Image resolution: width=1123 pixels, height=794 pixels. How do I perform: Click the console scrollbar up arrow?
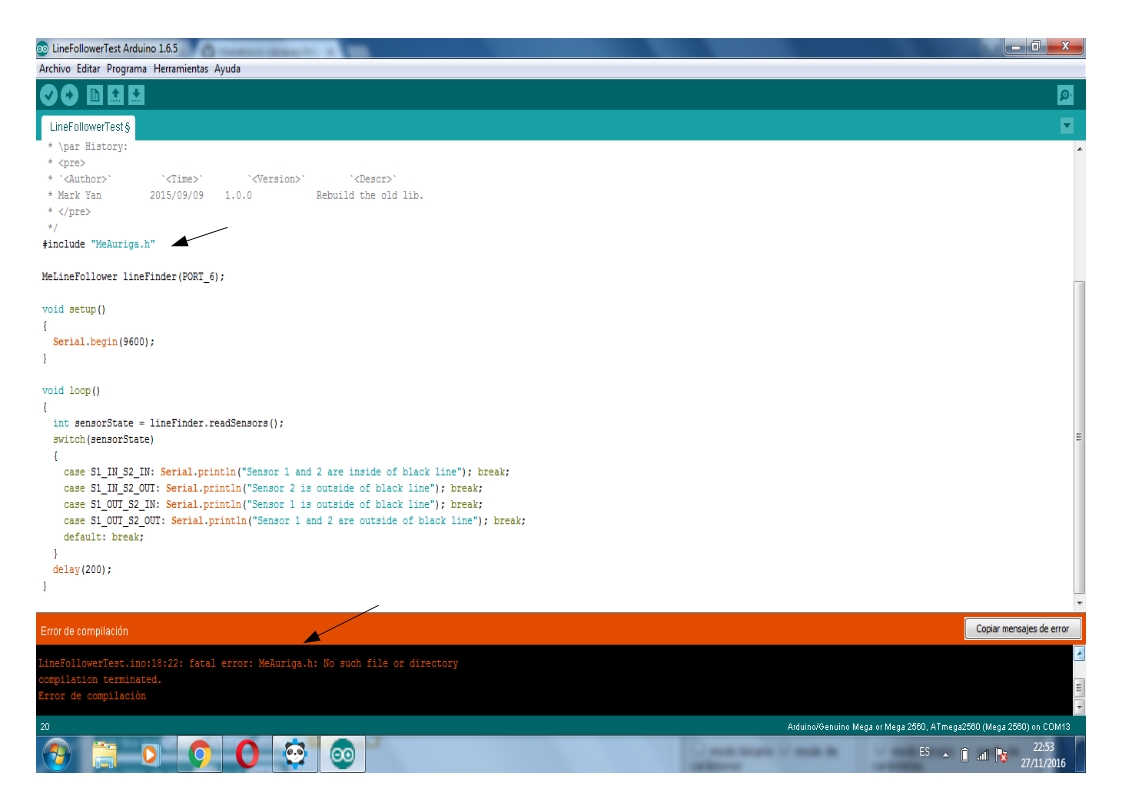pos(1079,653)
